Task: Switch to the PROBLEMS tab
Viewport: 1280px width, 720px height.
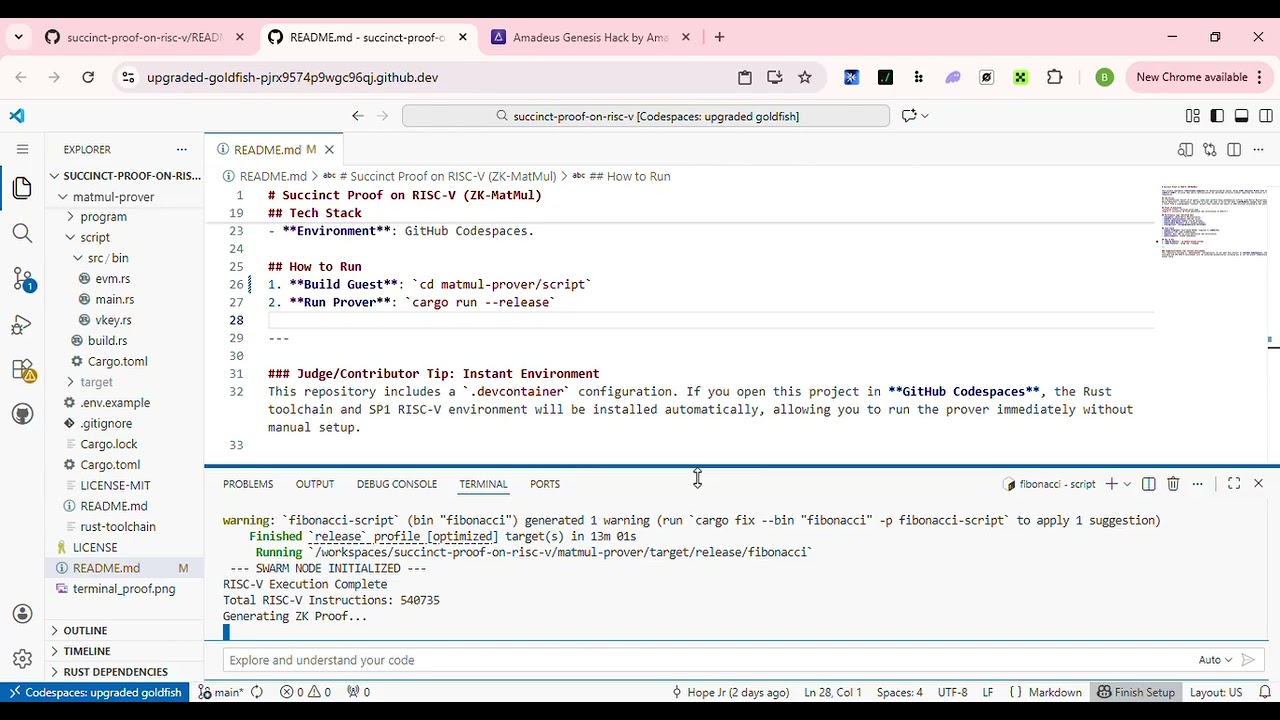Action: [248, 484]
